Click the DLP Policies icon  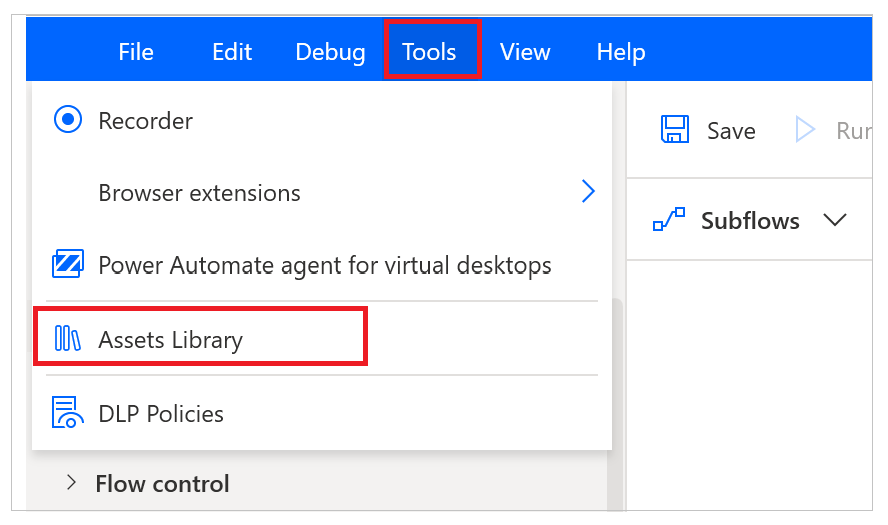point(67,412)
